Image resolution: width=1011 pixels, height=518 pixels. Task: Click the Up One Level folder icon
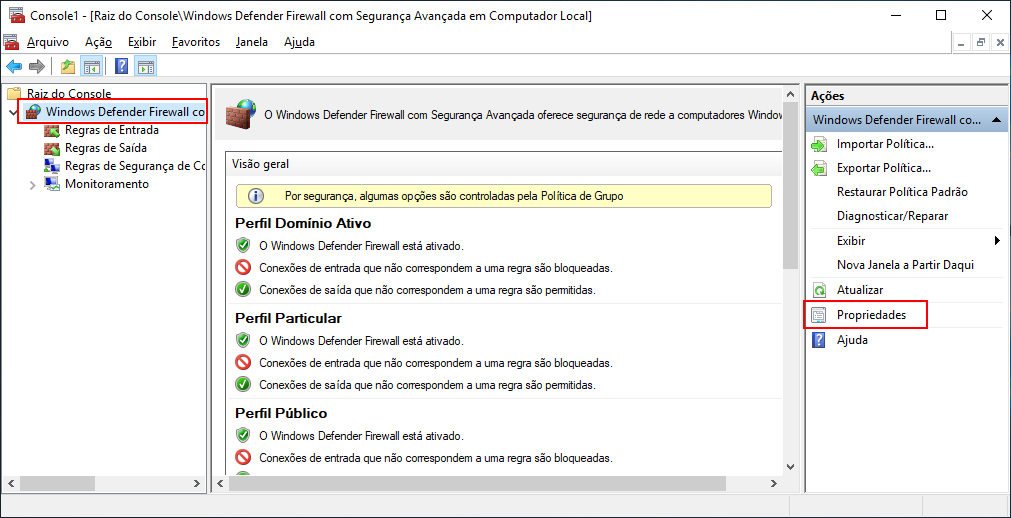pyautogui.click(x=68, y=66)
